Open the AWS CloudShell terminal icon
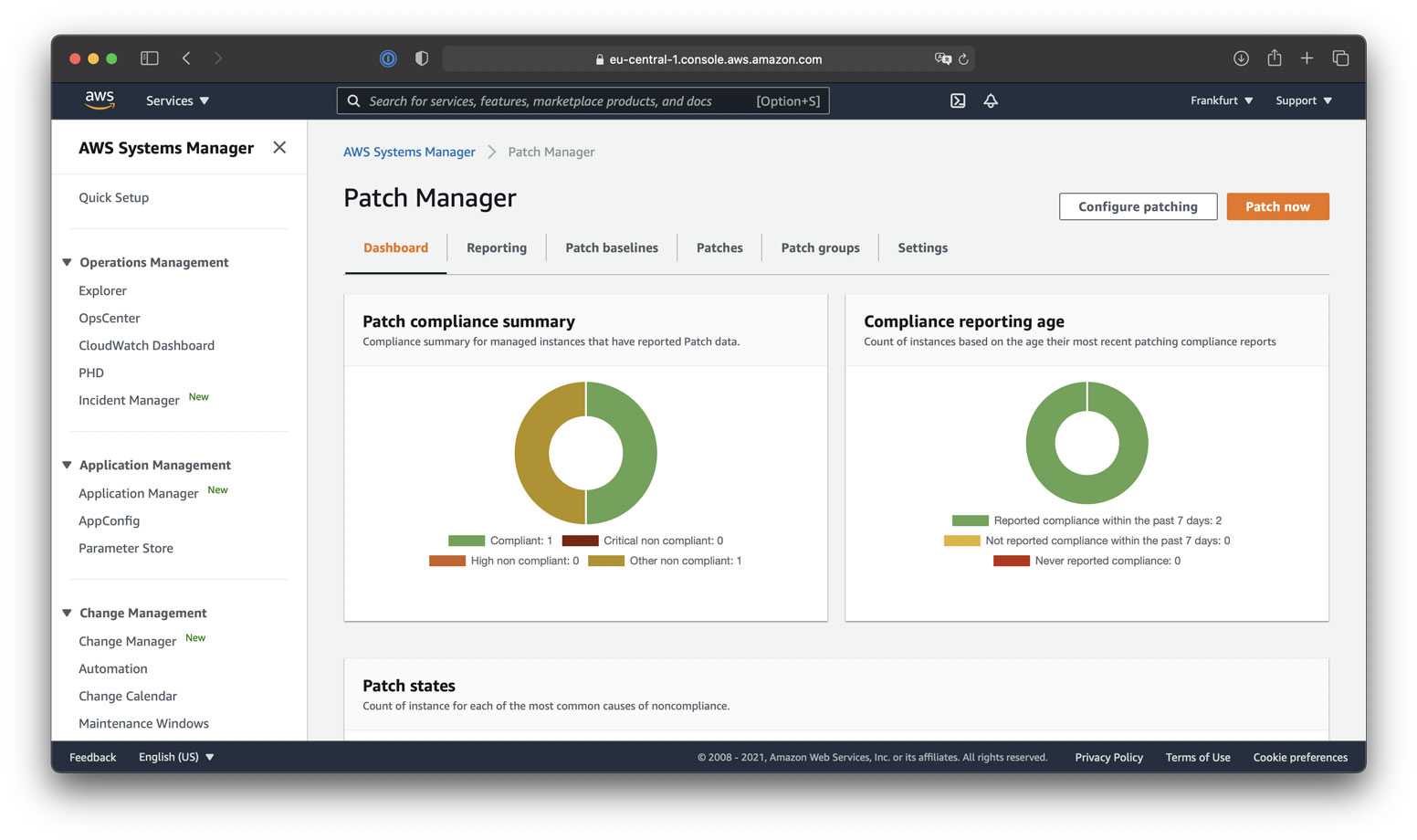Image resolution: width=1417 pixels, height=840 pixels. tap(957, 100)
